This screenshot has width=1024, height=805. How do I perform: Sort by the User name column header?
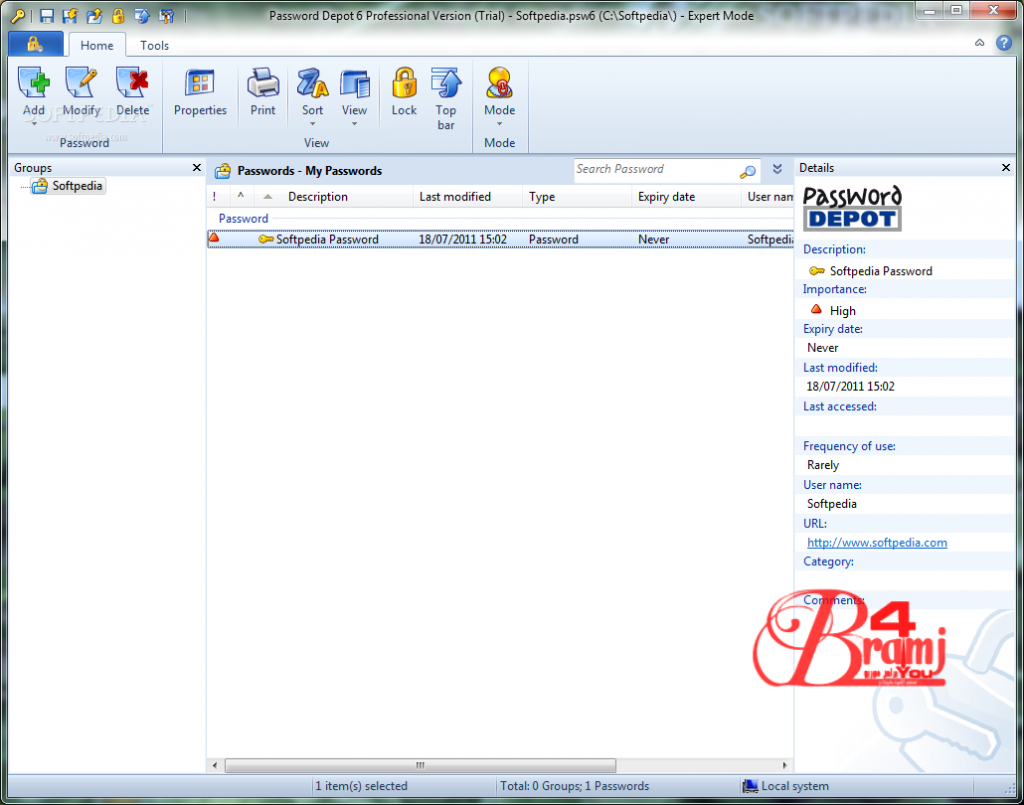point(769,197)
